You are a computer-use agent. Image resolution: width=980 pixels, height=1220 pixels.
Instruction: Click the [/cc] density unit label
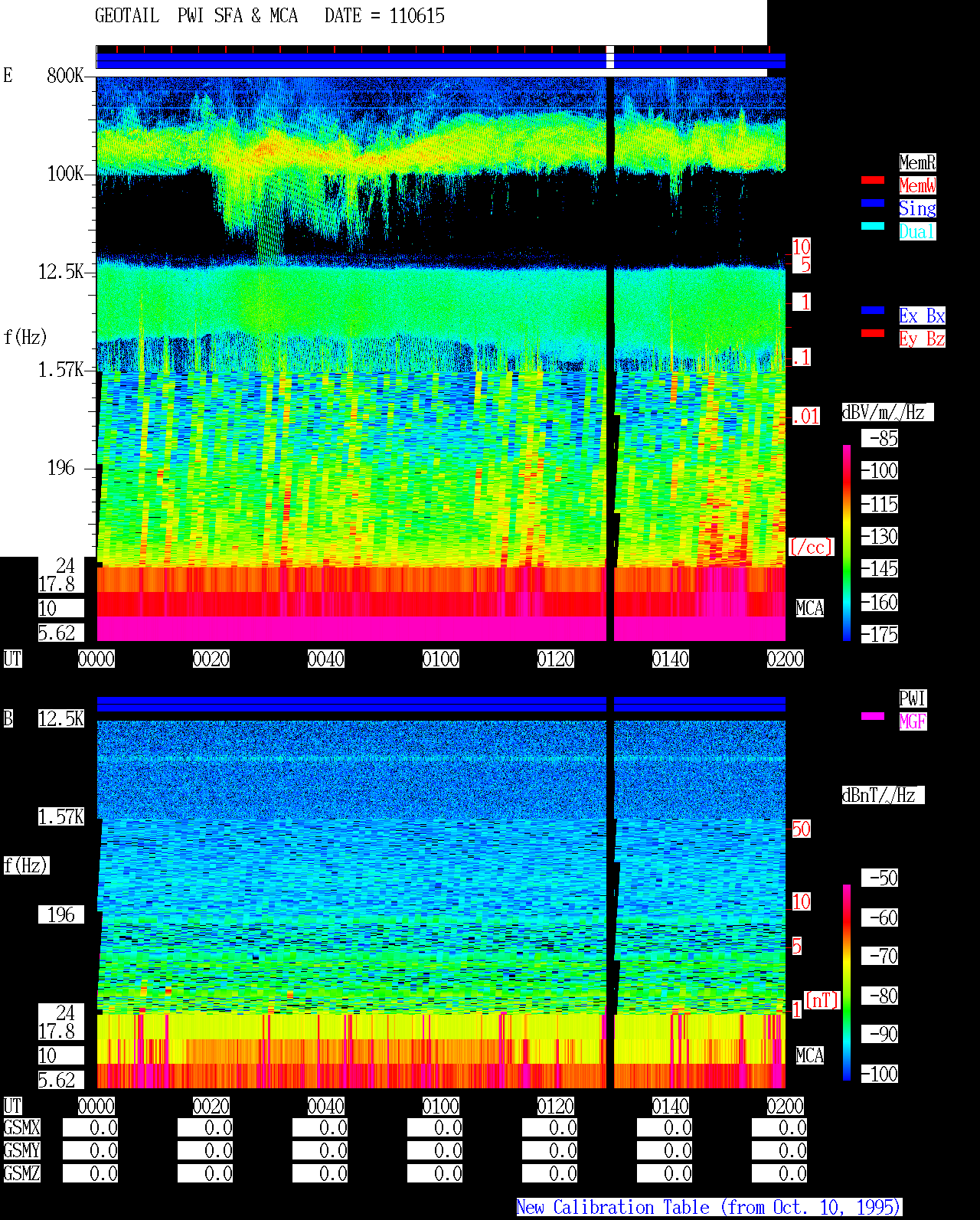click(x=811, y=547)
